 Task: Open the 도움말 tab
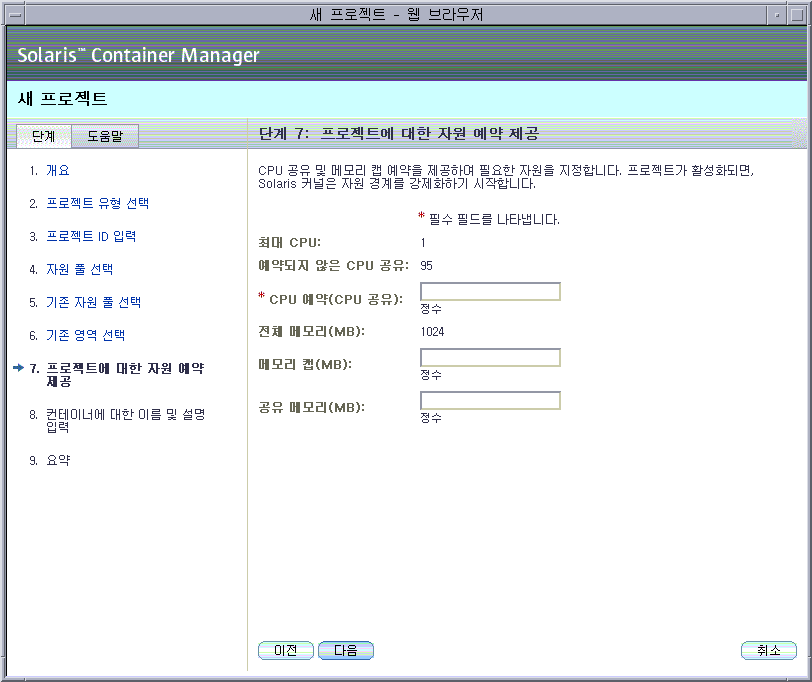[105, 136]
